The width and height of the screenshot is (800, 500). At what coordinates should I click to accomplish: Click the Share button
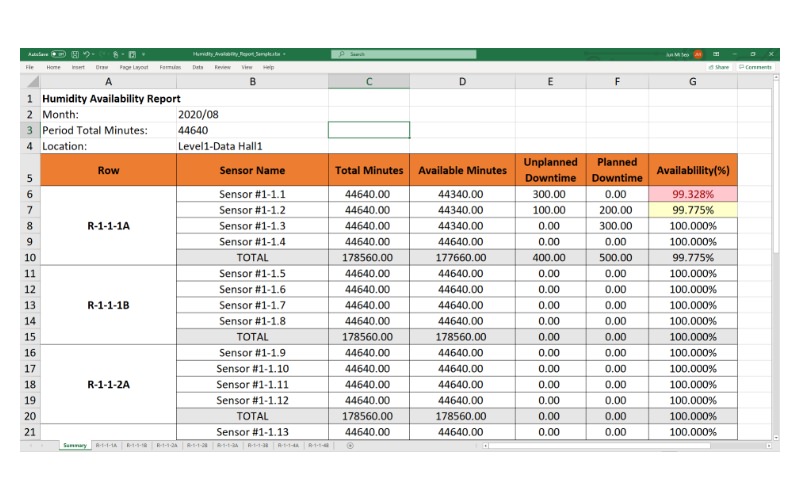719,67
